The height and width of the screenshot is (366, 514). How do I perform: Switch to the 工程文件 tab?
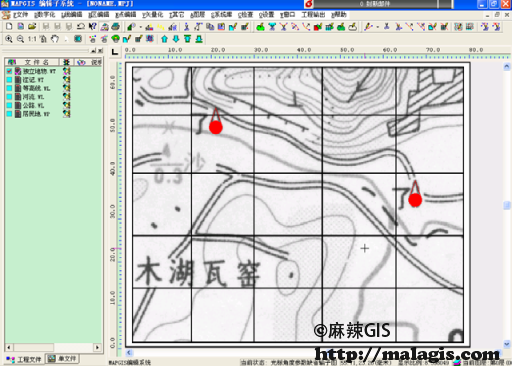[x=24, y=359]
